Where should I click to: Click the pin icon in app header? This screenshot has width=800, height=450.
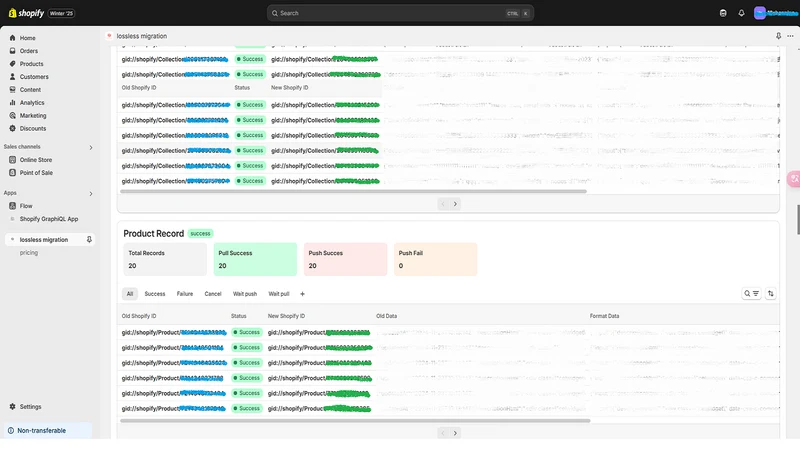coord(778,36)
